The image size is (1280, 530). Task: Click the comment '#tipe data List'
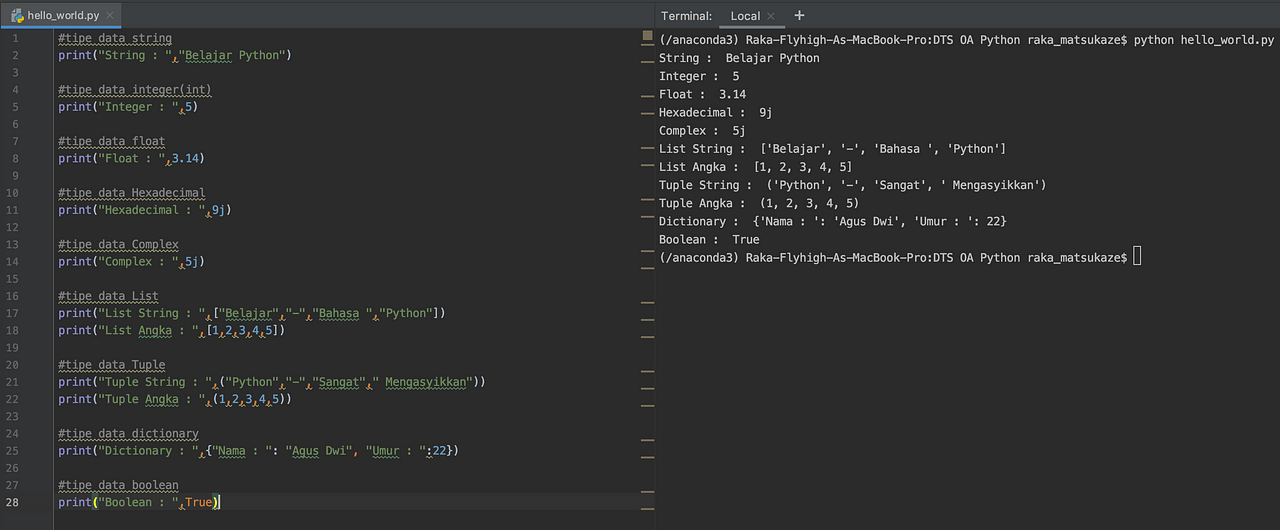[x=108, y=296]
